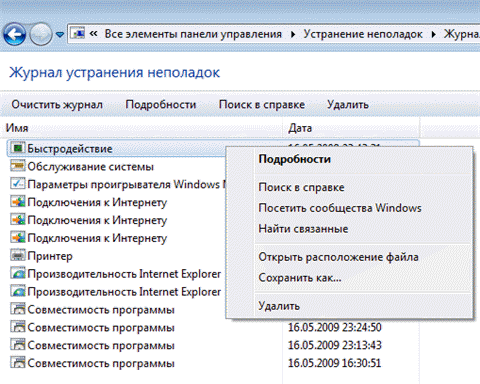Open breadcrumb Все элементы панели управления
Screen dimensions: 480x384
193,34
